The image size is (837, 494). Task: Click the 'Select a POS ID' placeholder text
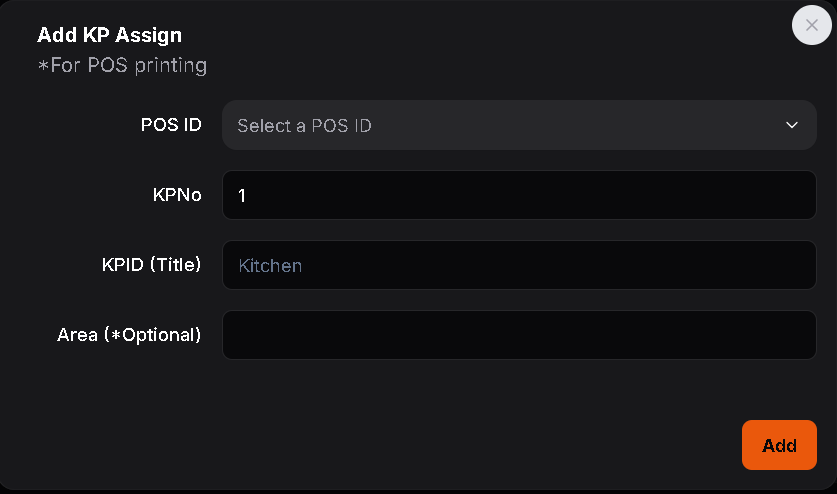[304, 126]
